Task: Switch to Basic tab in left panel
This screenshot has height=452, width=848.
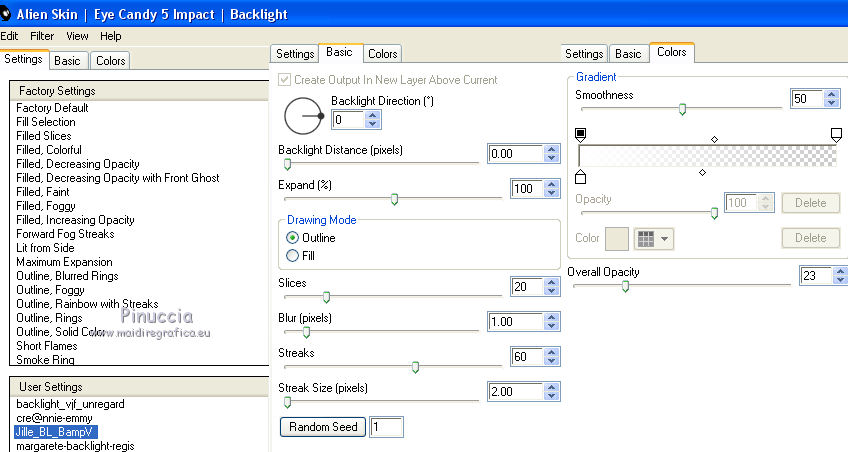Action: tap(68, 61)
